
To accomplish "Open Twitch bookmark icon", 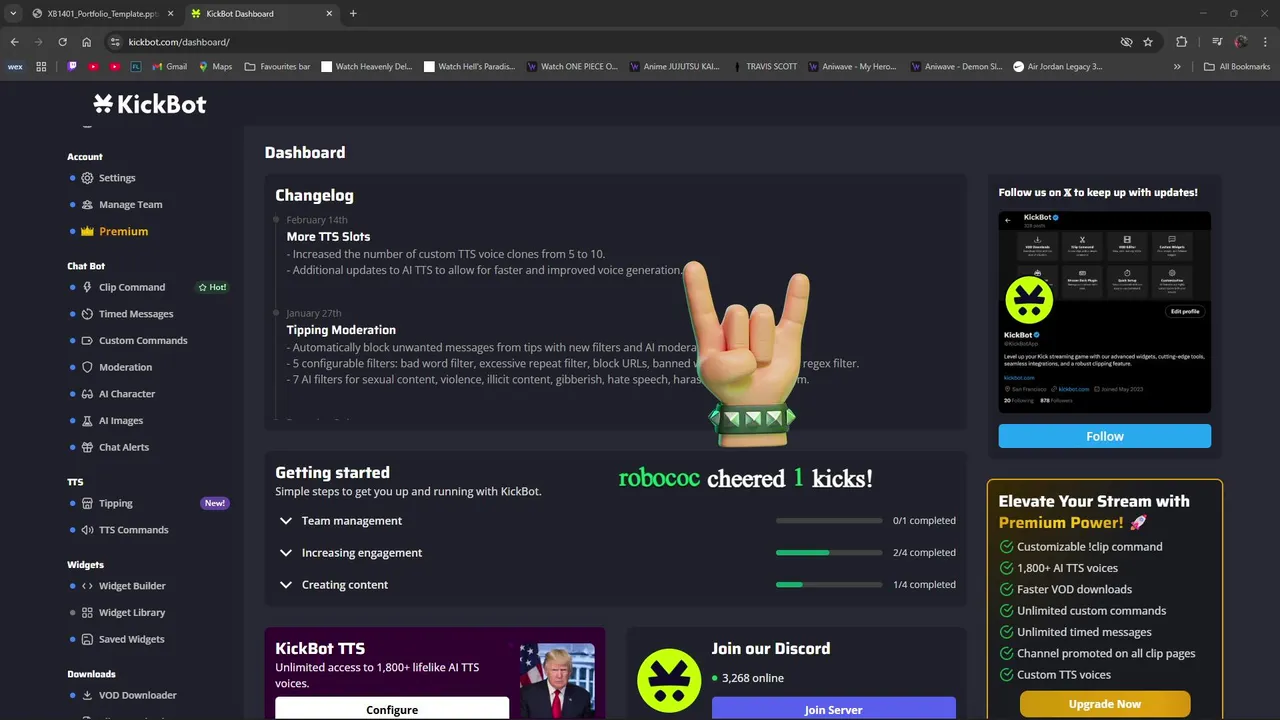I will [72, 67].
